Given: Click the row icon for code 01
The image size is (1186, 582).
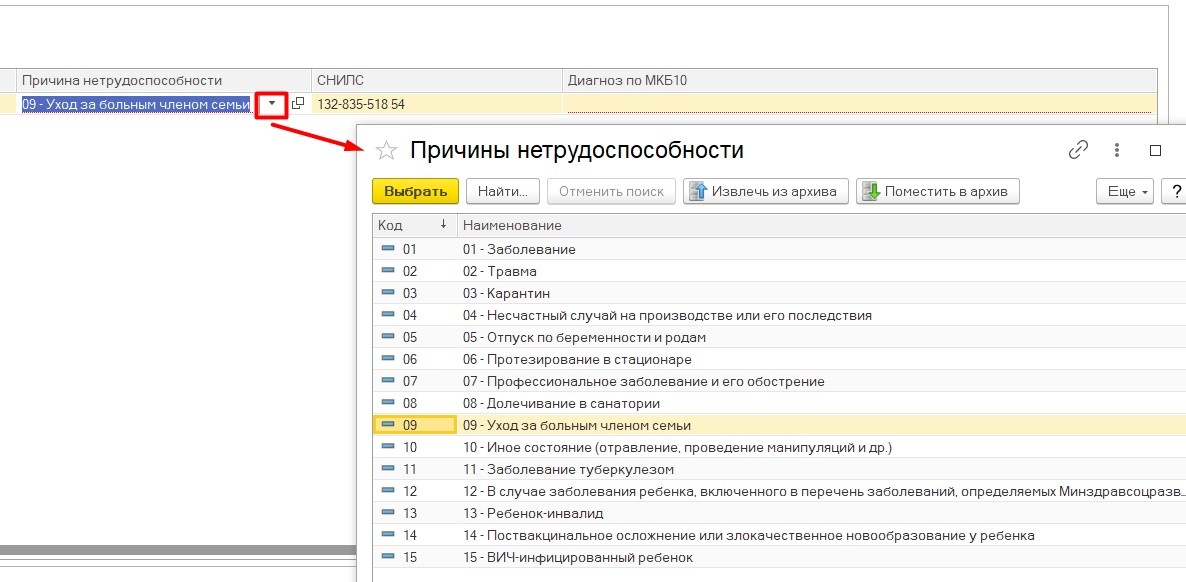Looking at the screenshot, I should point(388,249).
